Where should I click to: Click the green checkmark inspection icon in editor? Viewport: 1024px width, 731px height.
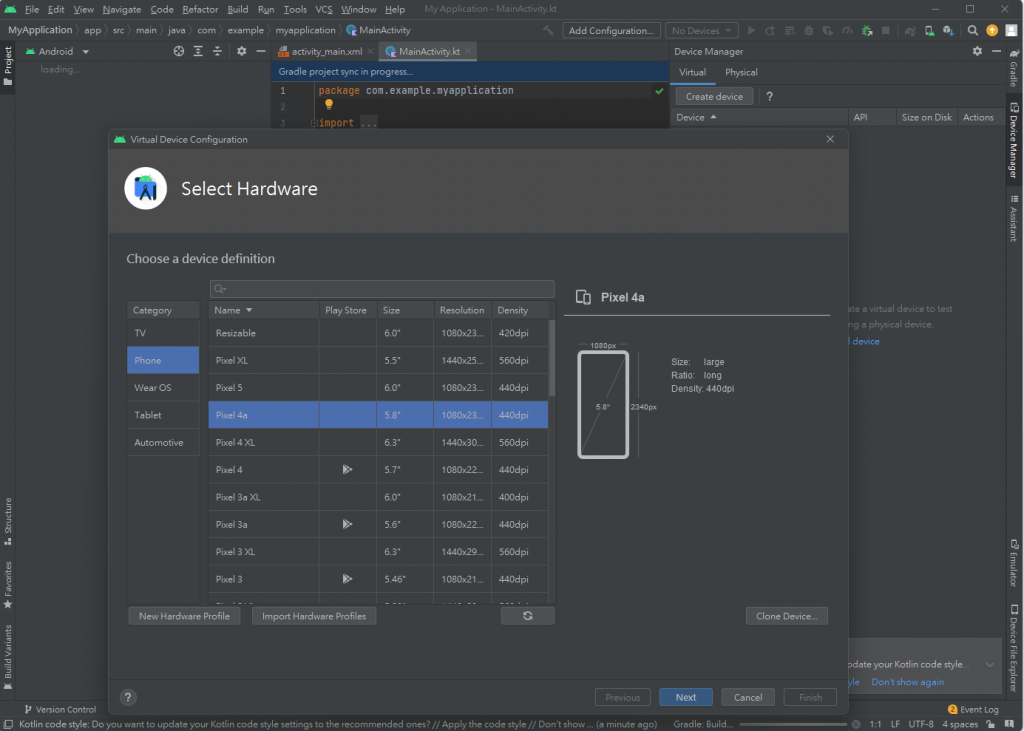(659, 91)
